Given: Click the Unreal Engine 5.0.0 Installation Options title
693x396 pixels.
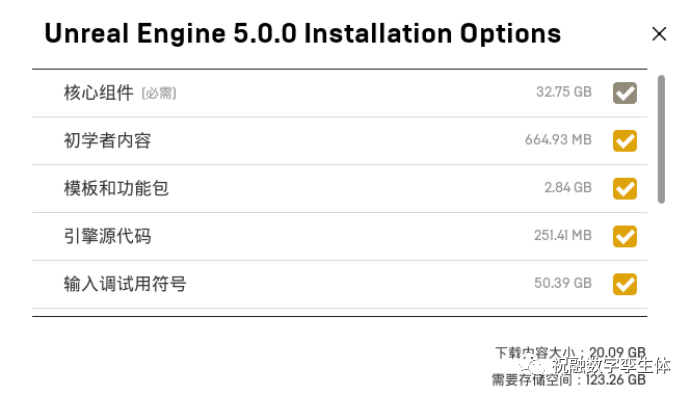Looking at the screenshot, I should (x=303, y=34).
